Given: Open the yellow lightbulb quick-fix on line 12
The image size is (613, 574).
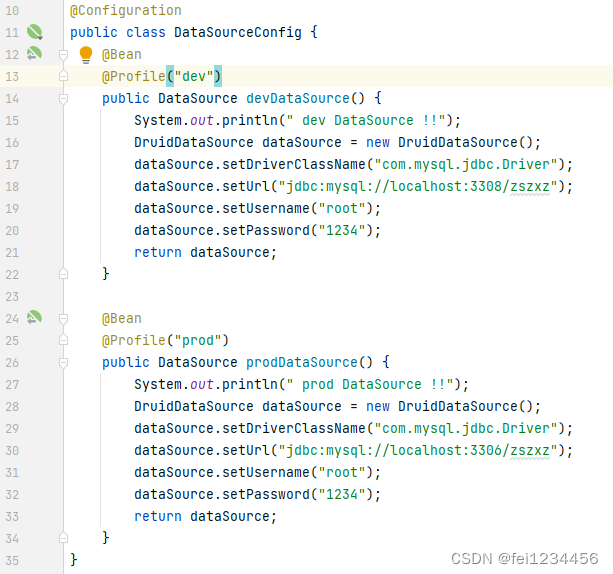Looking at the screenshot, I should pos(86,54).
